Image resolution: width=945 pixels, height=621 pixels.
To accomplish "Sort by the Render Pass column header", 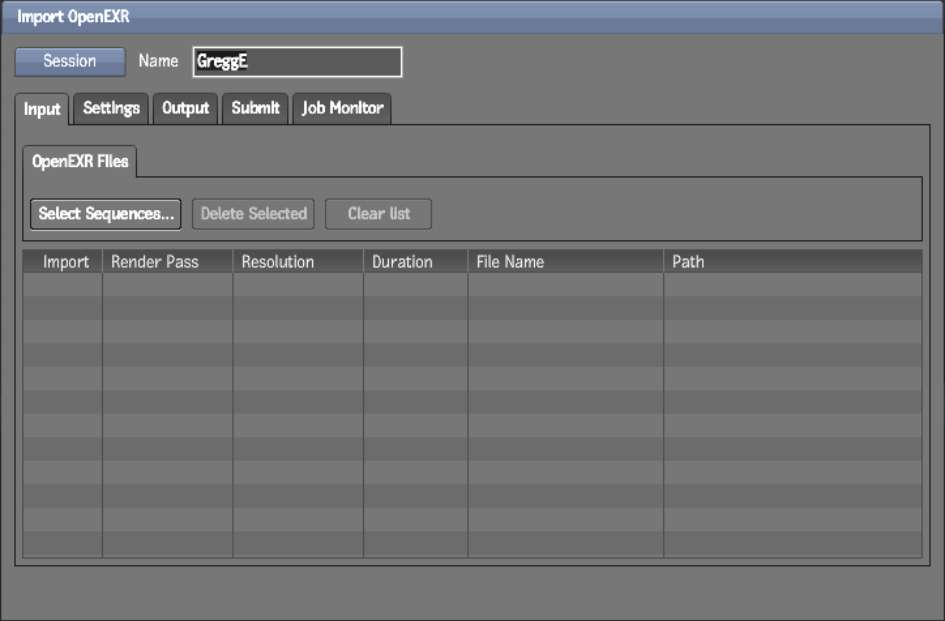I will tap(167, 262).
